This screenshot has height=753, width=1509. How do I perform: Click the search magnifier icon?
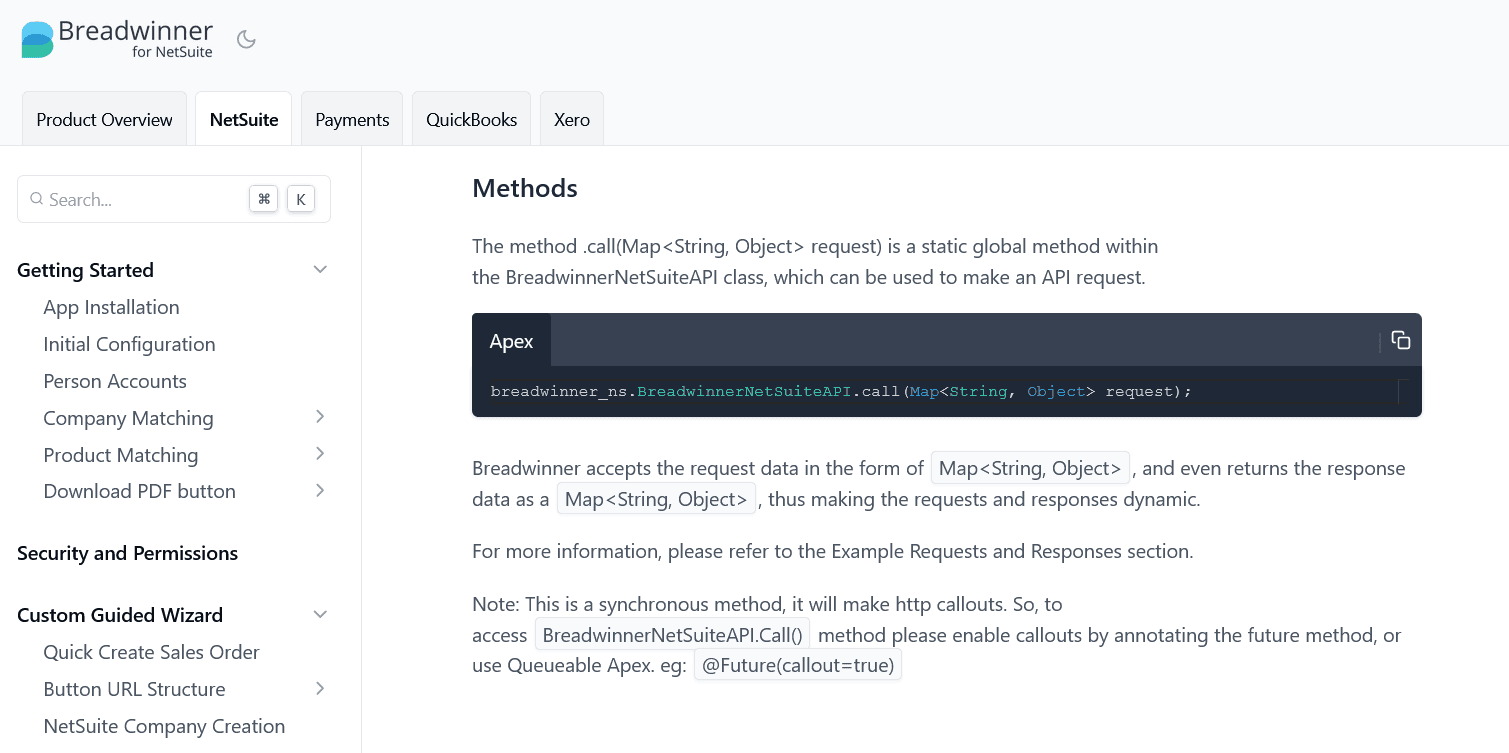pyautogui.click(x=36, y=199)
